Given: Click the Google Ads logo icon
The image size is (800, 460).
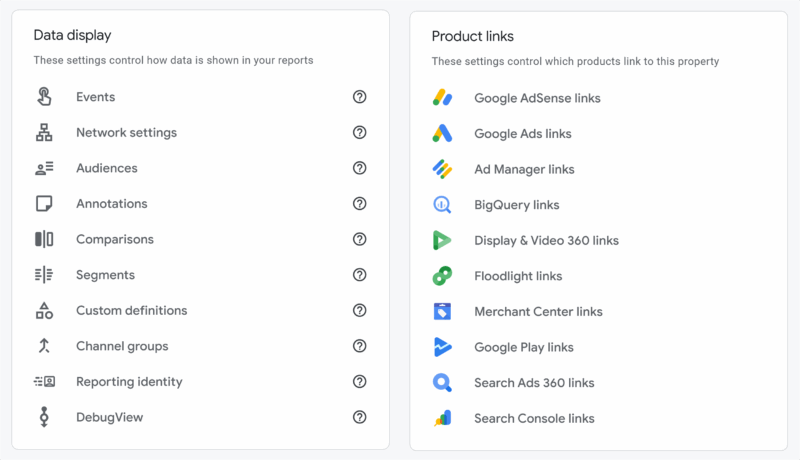Looking at the screenshot, I should pyautogui.click(x=442, y=134).
